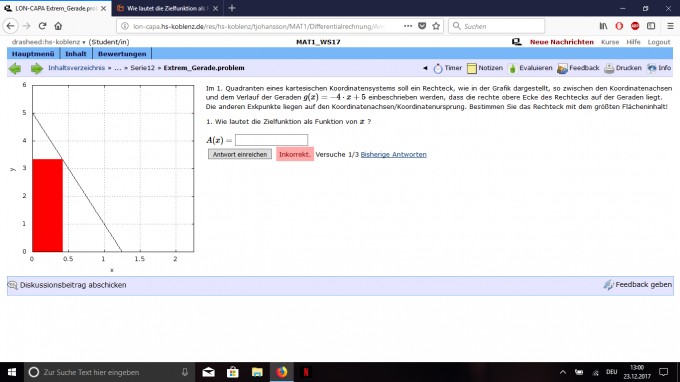Click the A(x) answer input field
680x382 pixels.
pos(271,140)
